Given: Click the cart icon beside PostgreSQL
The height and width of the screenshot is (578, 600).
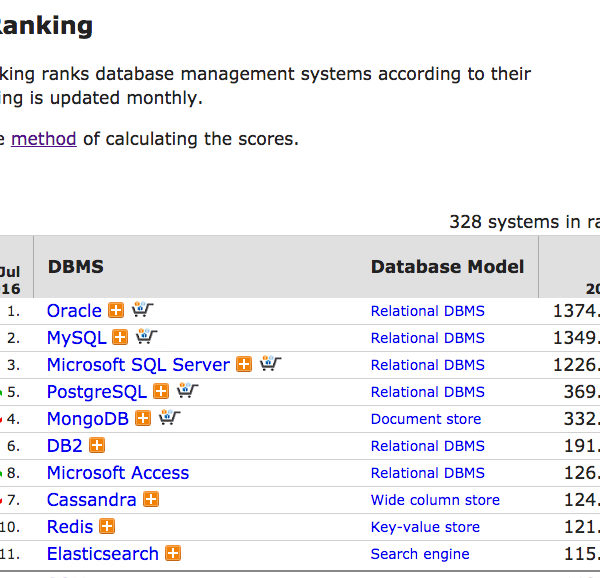Looking at the screenshot, I should click(x=187, y=392).
